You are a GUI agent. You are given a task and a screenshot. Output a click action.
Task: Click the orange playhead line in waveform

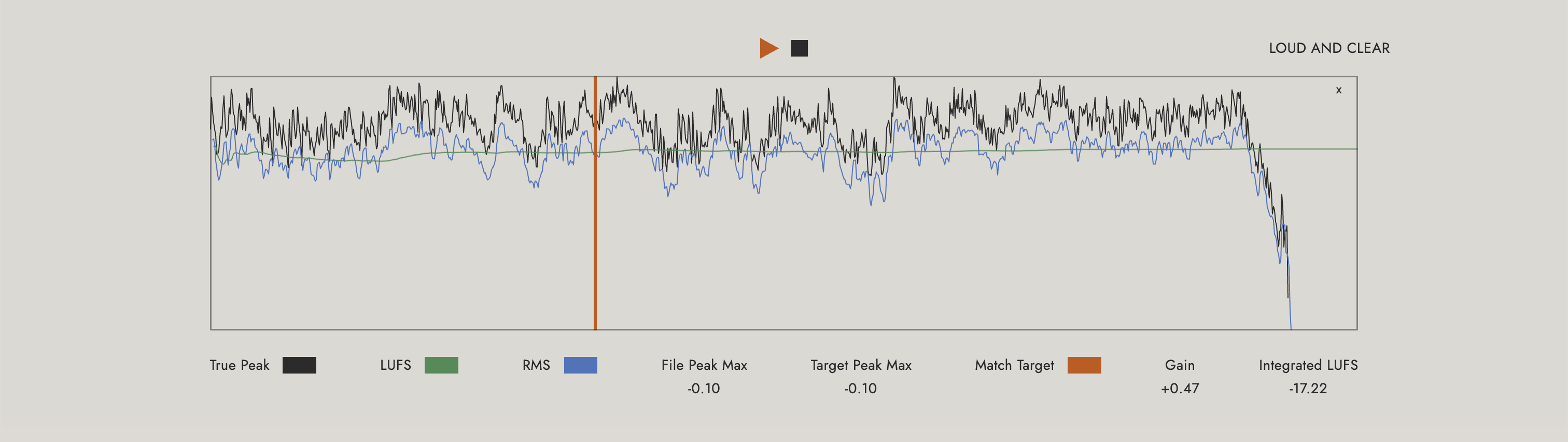[x=595, y=203]
